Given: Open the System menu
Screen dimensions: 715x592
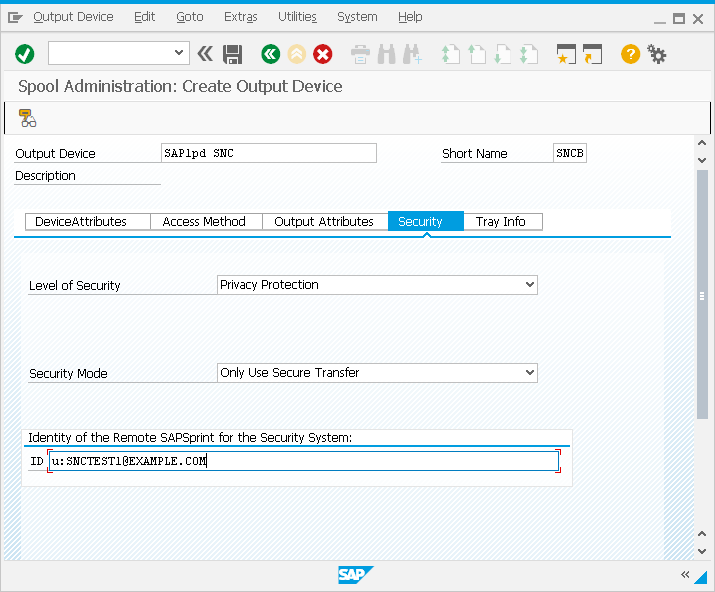Looking at the screenshot, I should click(x=357, y=17).
